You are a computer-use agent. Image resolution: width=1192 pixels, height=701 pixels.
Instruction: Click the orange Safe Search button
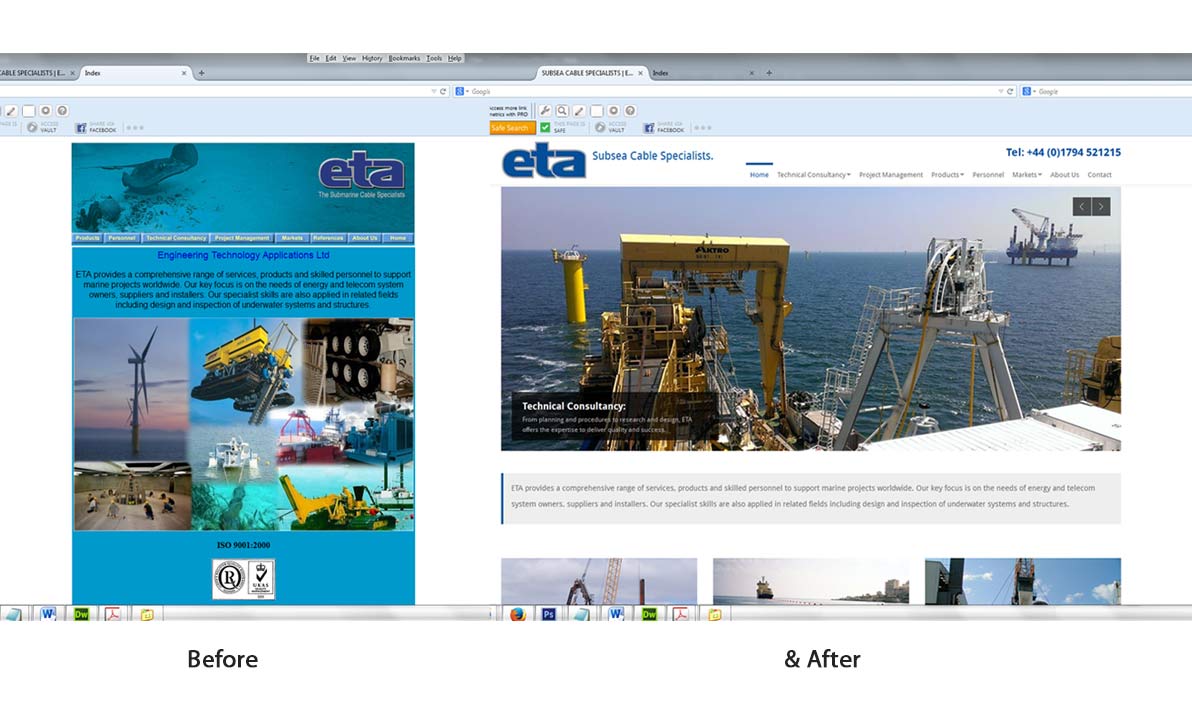511,128
